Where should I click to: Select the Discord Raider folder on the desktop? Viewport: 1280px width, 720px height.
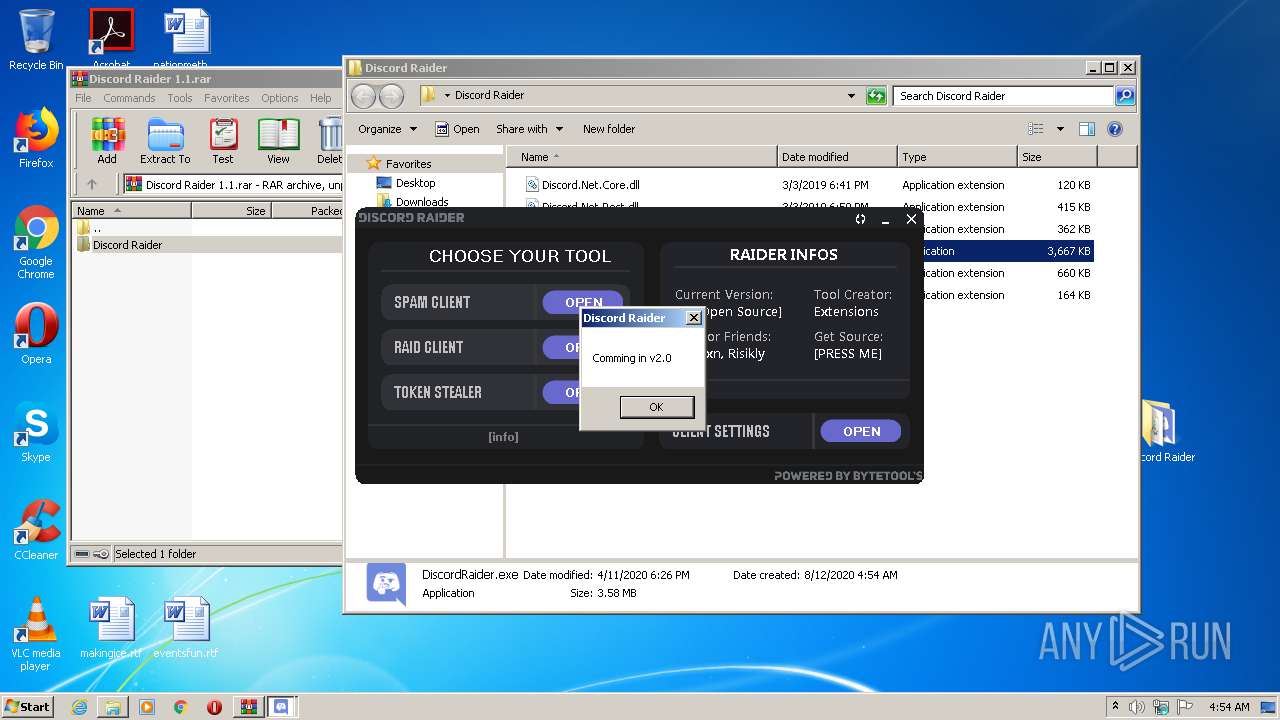pos(1166,432)
